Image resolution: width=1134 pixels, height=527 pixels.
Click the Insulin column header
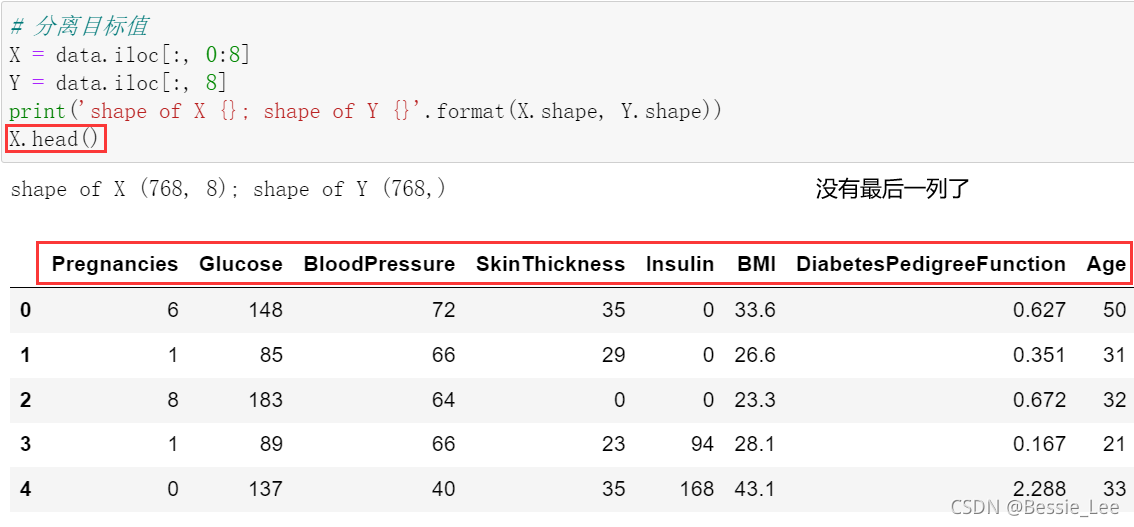[x=680, y=264]
